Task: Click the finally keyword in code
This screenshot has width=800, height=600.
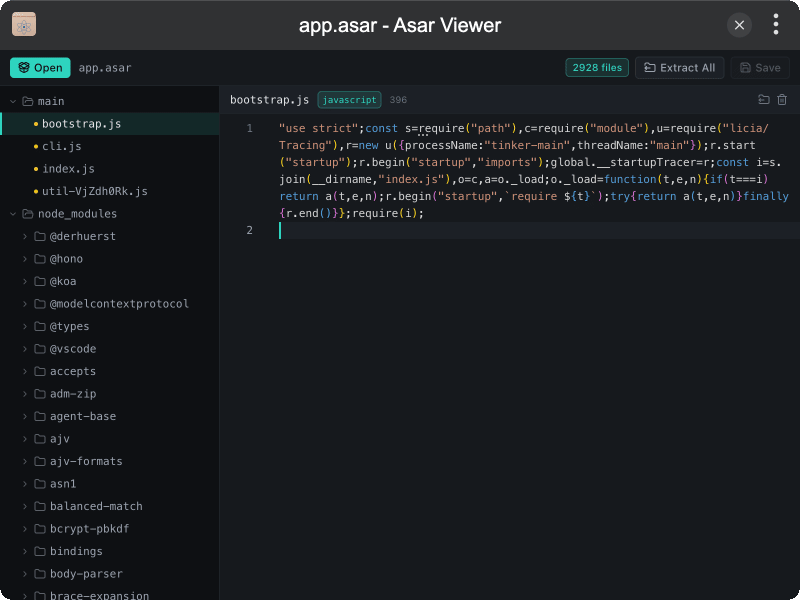Action: click(x=766, y=196)
